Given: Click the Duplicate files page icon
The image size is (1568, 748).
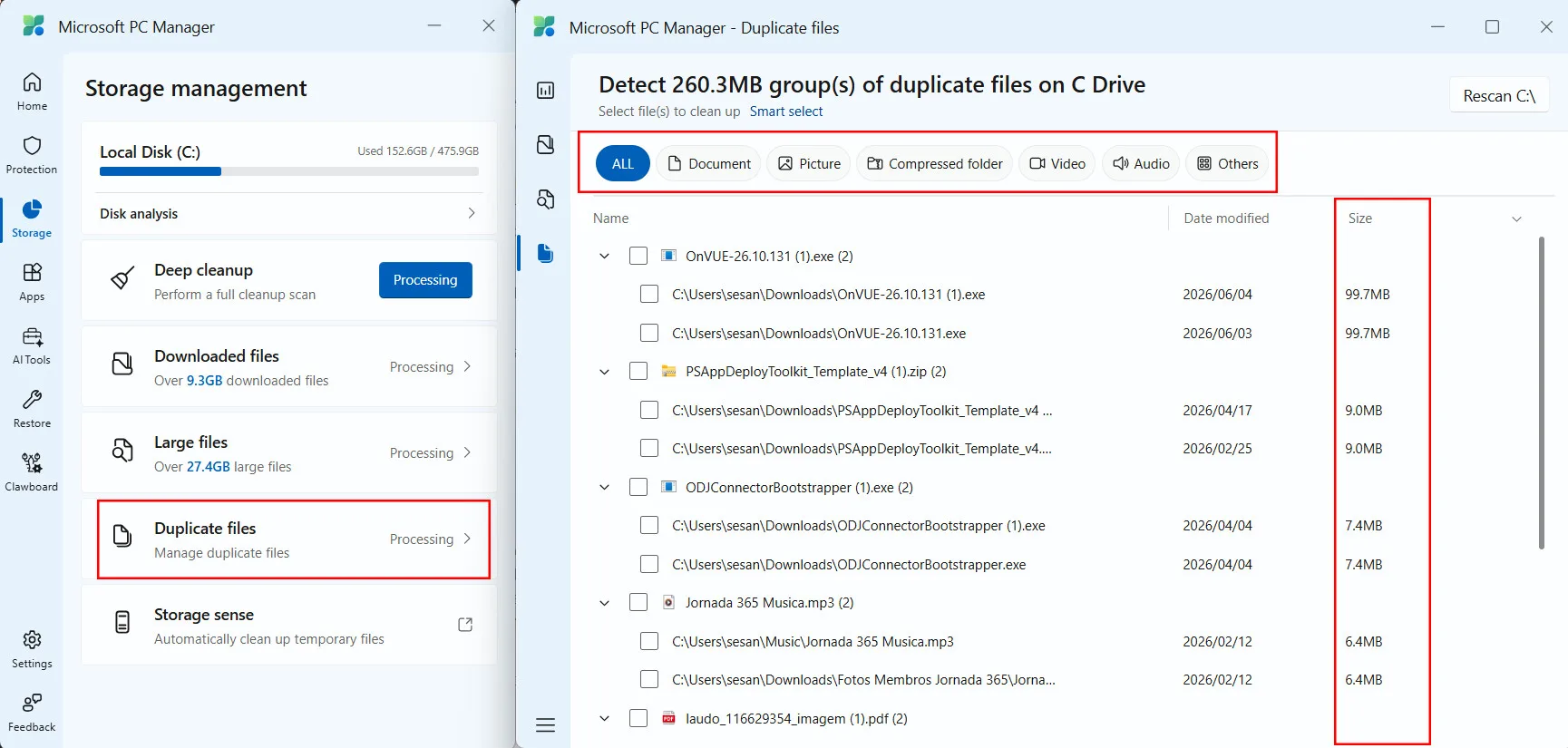Looking at the screenshot, I should 122,536.
